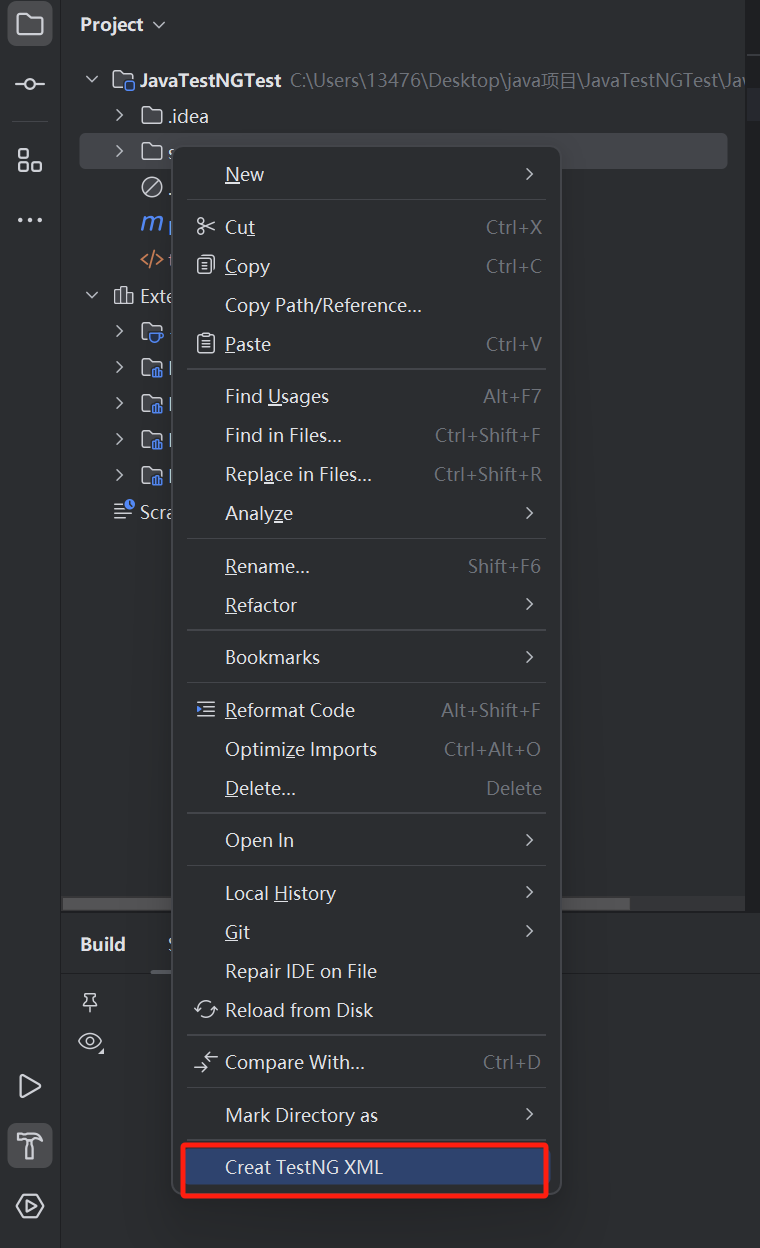Click the pin icon in Build panel
760x1248 pixels.
(90, 1002)
